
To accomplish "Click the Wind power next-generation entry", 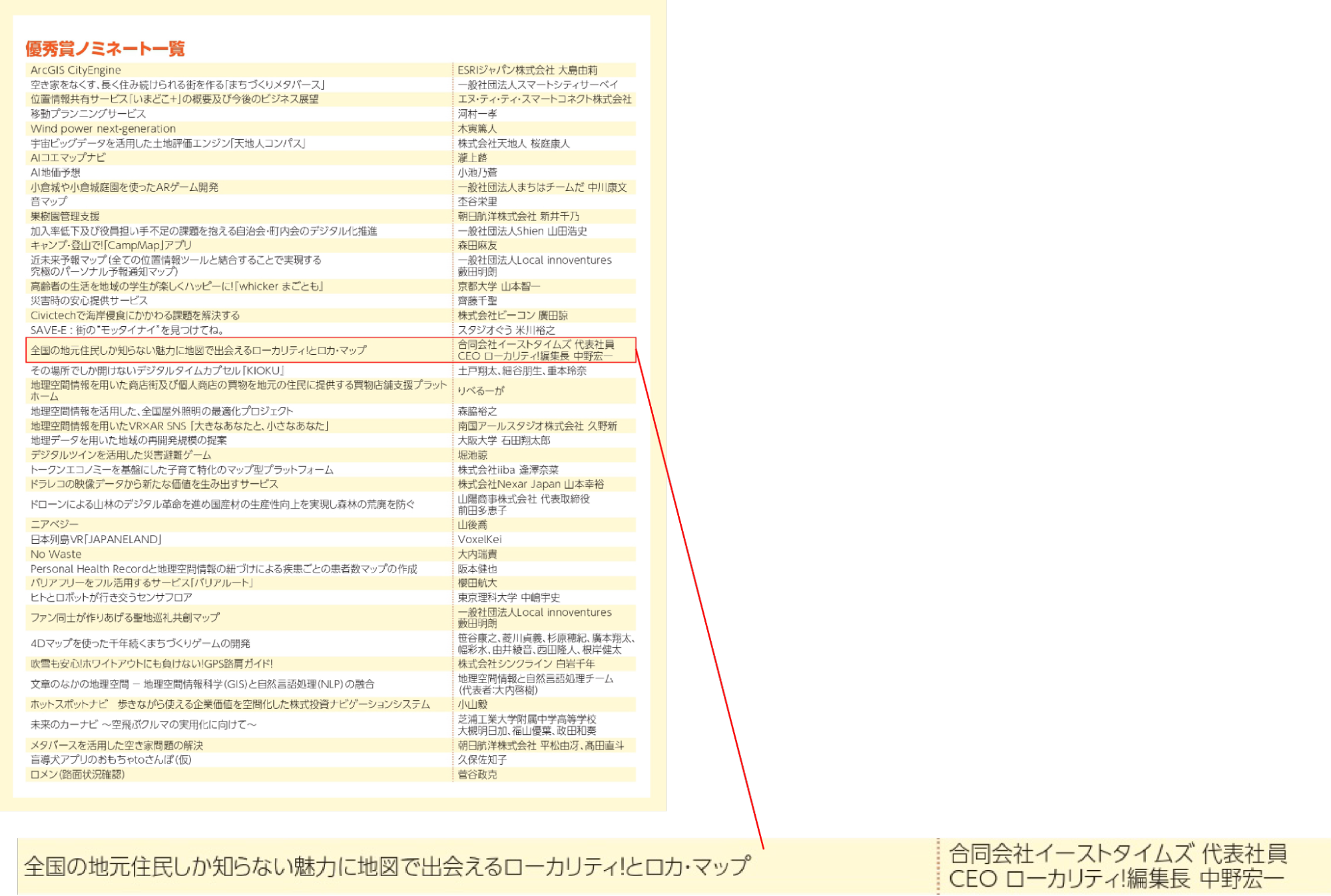I will pos(103,128).
